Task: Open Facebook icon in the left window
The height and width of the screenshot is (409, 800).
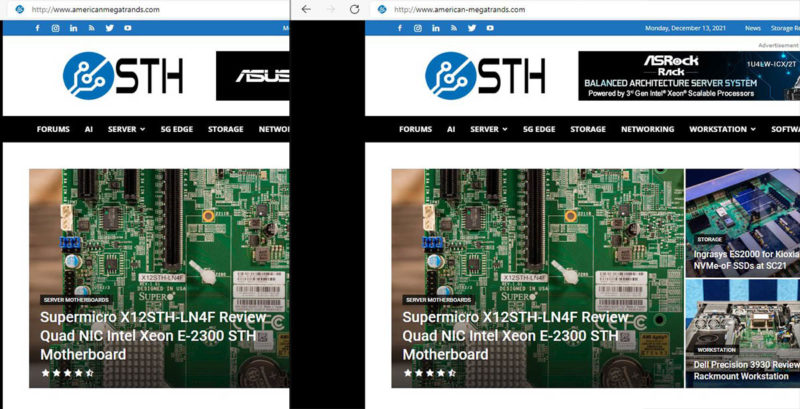Action: coord(37,28)
